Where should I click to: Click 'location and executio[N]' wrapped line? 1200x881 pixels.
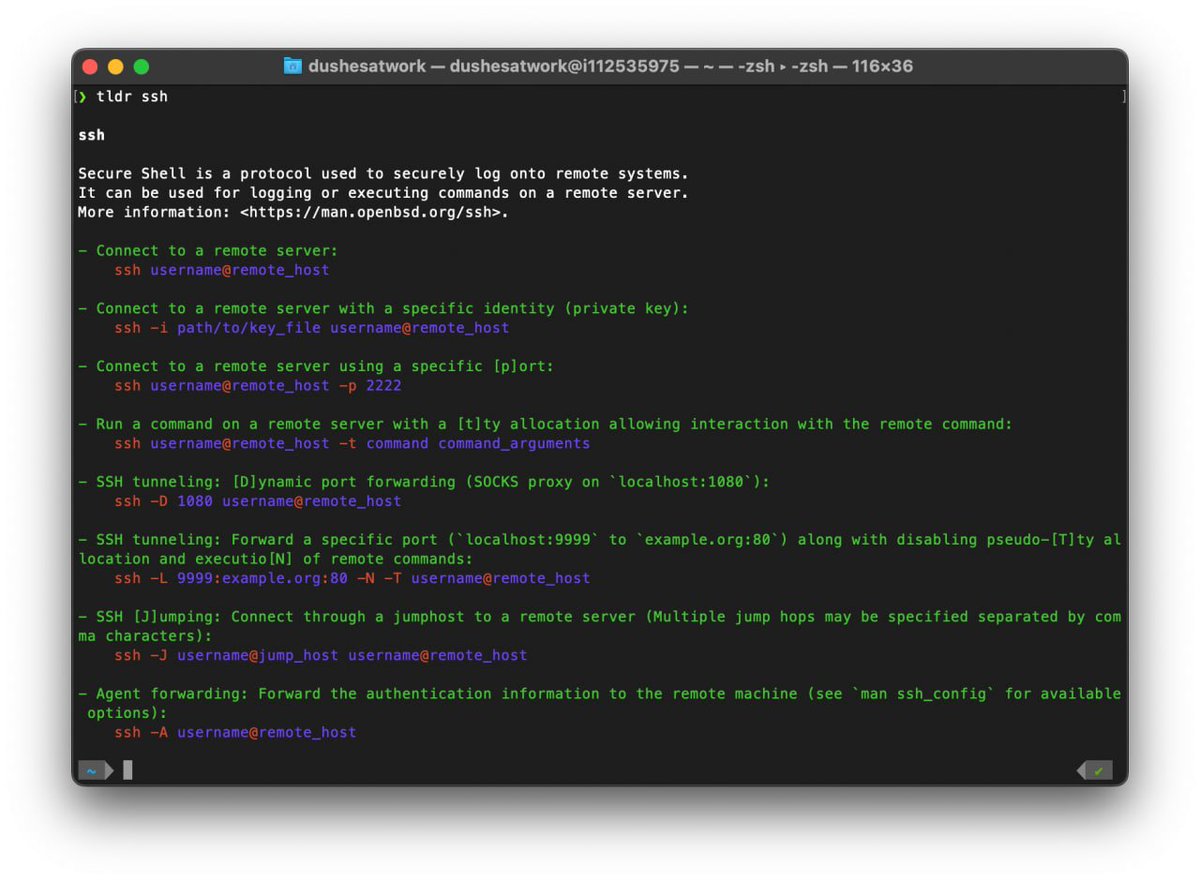275,559
